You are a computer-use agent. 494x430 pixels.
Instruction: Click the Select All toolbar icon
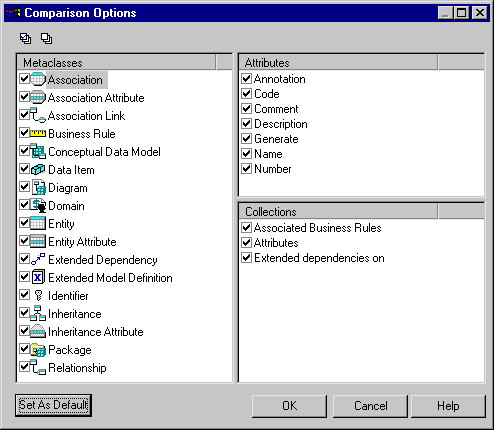(25, 38)
